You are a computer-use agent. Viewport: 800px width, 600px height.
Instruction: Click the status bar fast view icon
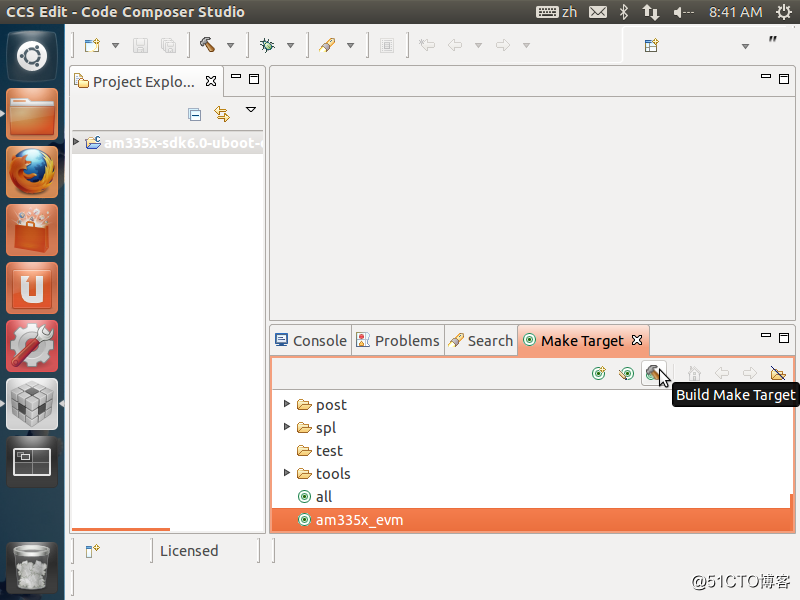point(92,551)
